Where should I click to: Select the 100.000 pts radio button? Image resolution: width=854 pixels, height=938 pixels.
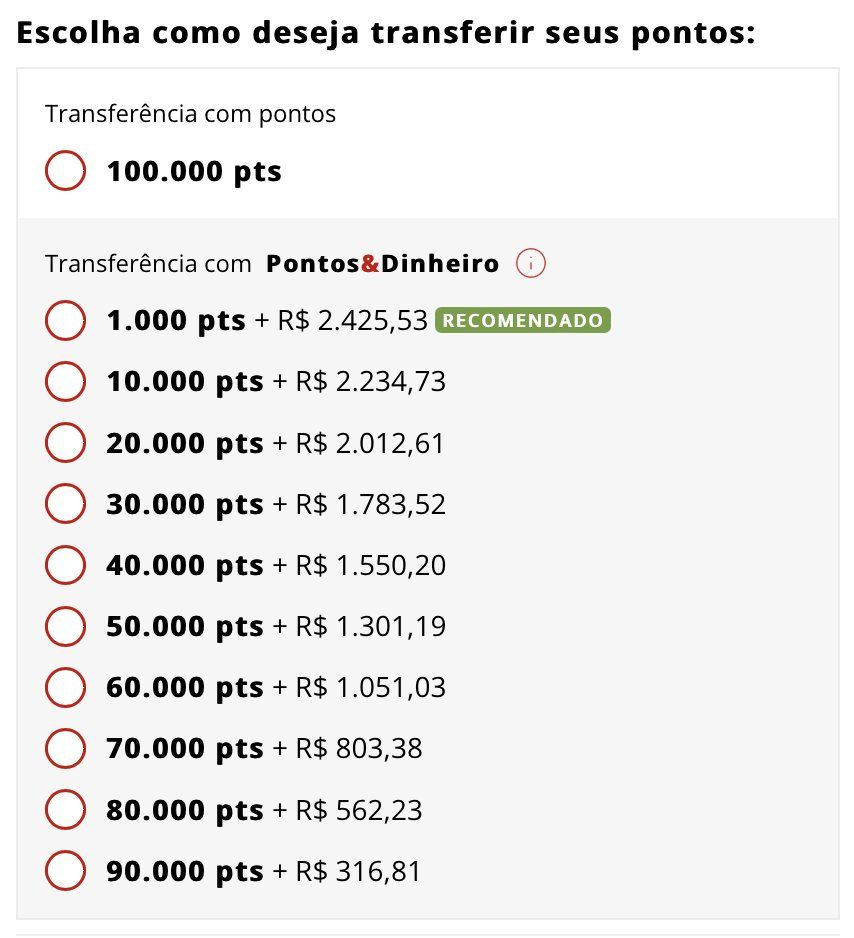click(x=65, y=171)
